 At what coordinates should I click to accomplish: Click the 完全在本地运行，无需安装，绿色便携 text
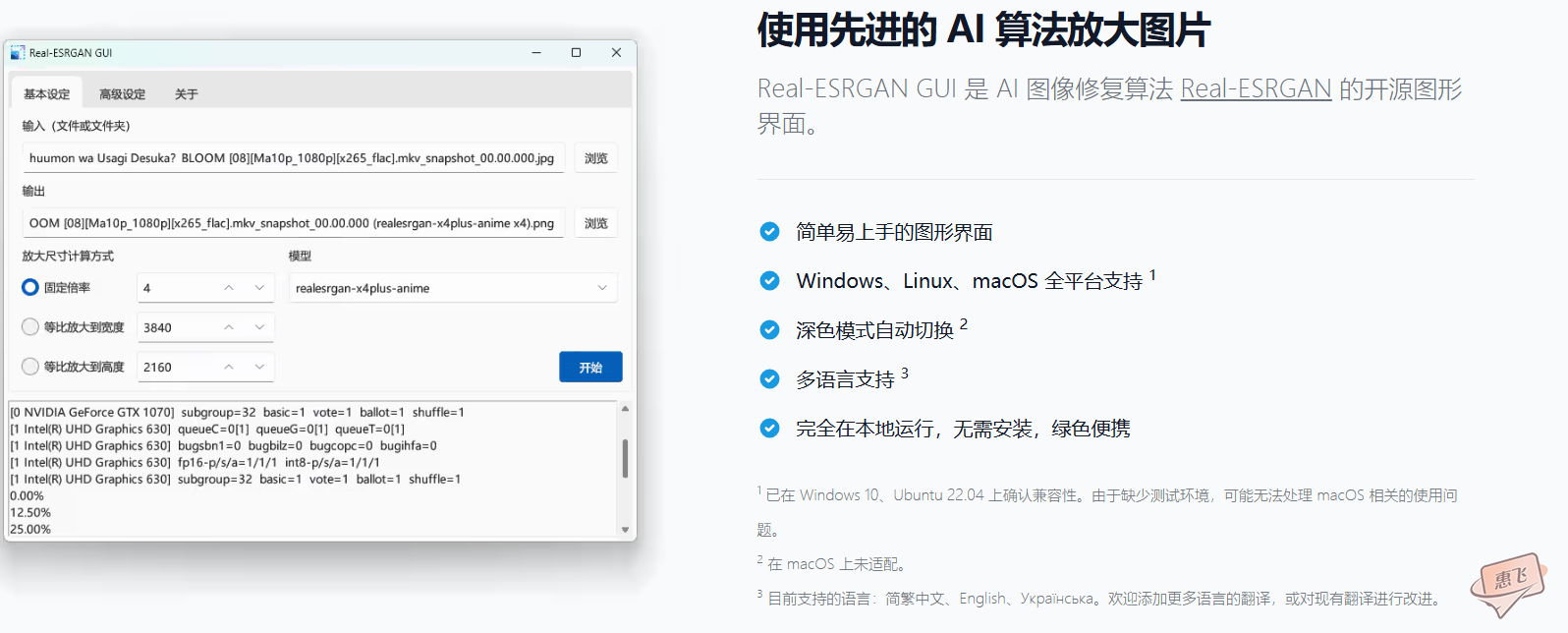(963, 429)
